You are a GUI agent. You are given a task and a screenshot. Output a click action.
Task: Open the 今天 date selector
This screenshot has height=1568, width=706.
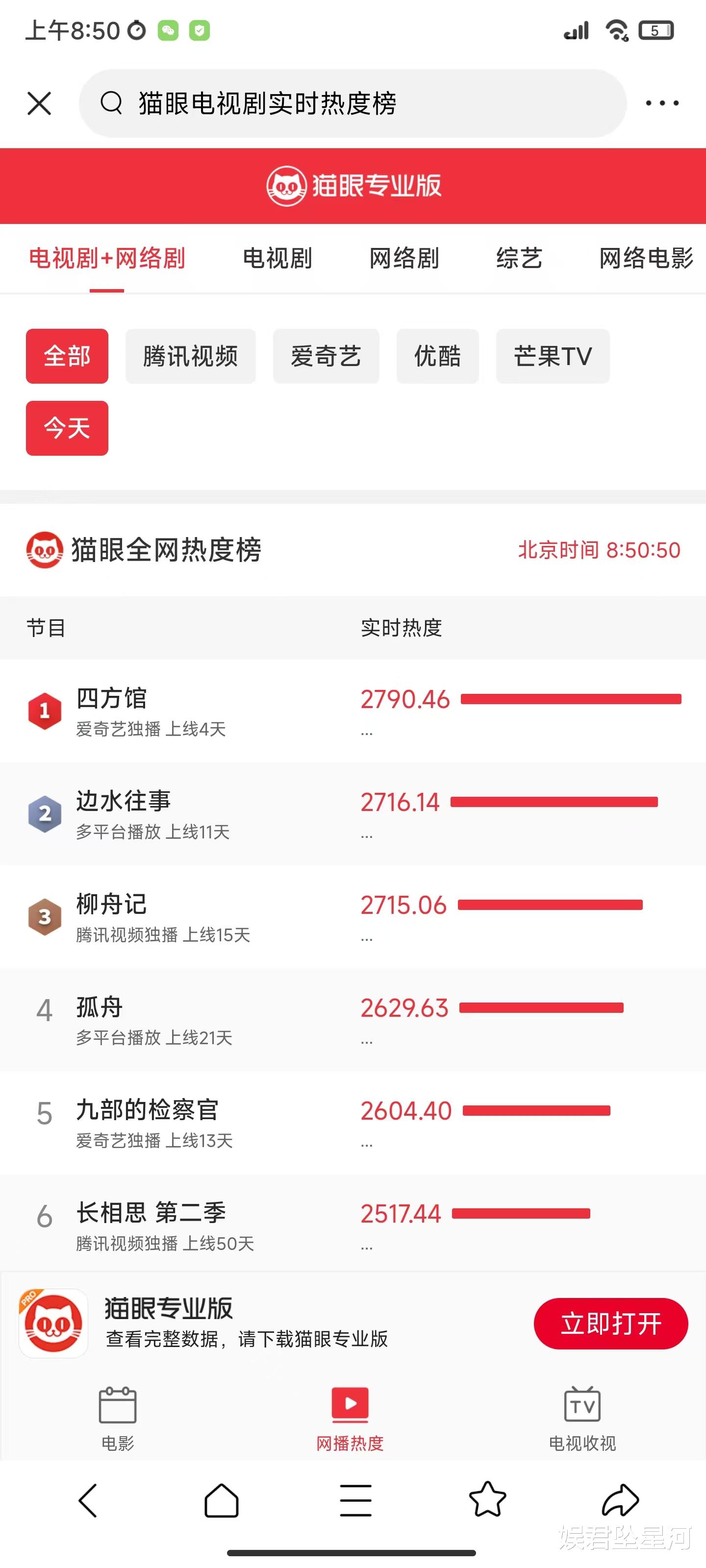(67, 428)
